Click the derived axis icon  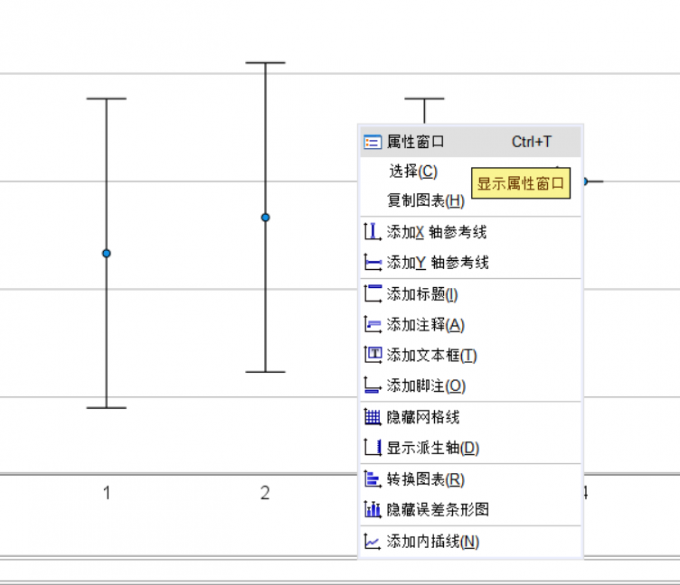(x=373, y=448)
